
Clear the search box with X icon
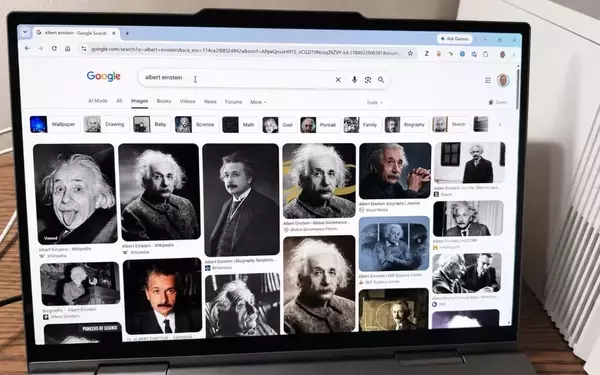[338, 80]
